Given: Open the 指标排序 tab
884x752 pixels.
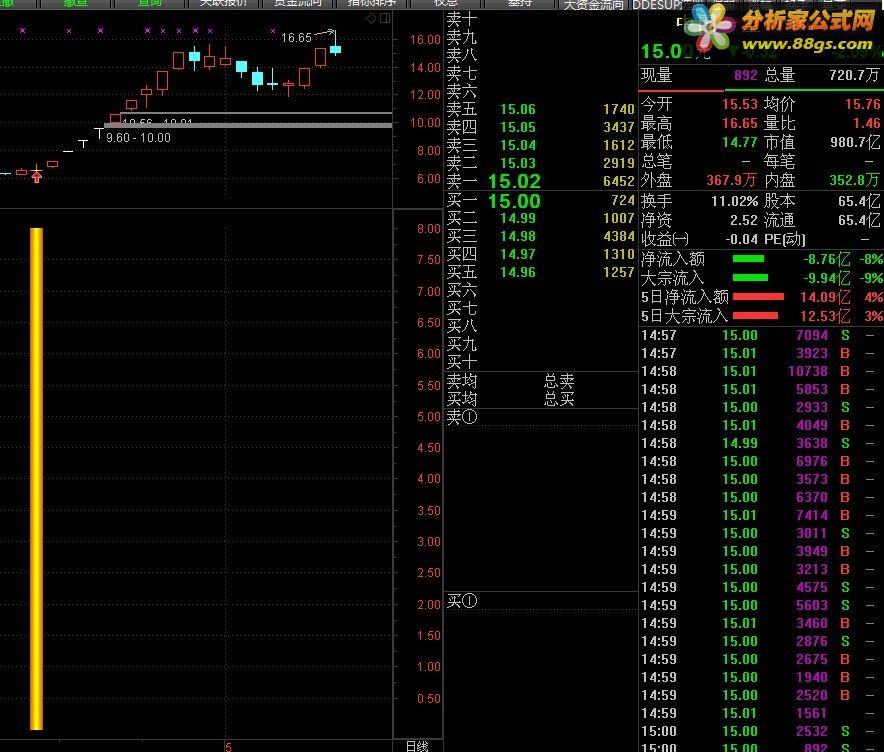Looking at the screenshot, I should click(x=372, y=3).
